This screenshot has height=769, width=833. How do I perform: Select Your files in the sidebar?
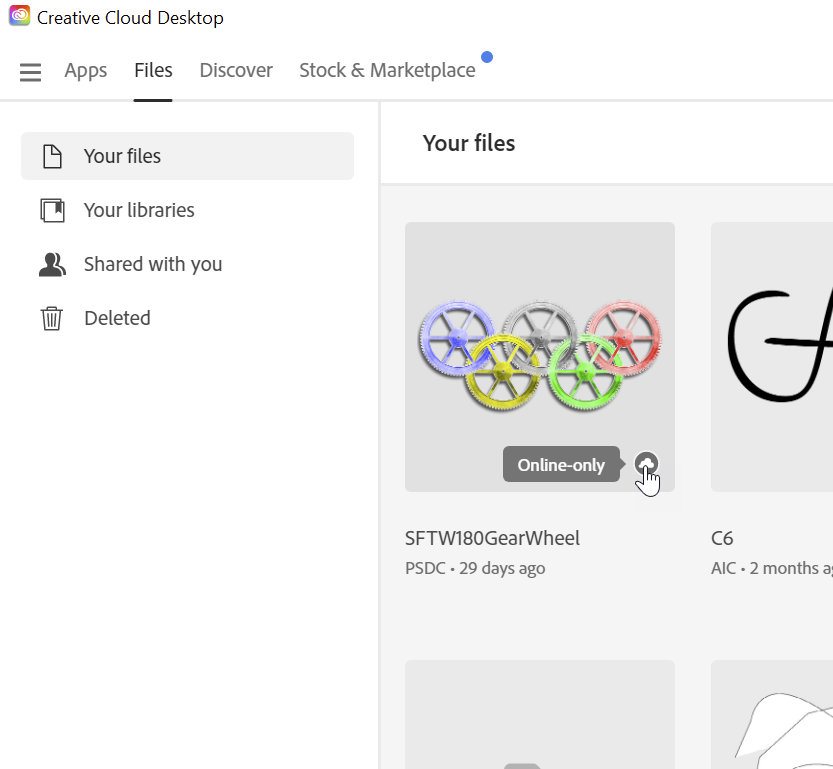point(120,155)
